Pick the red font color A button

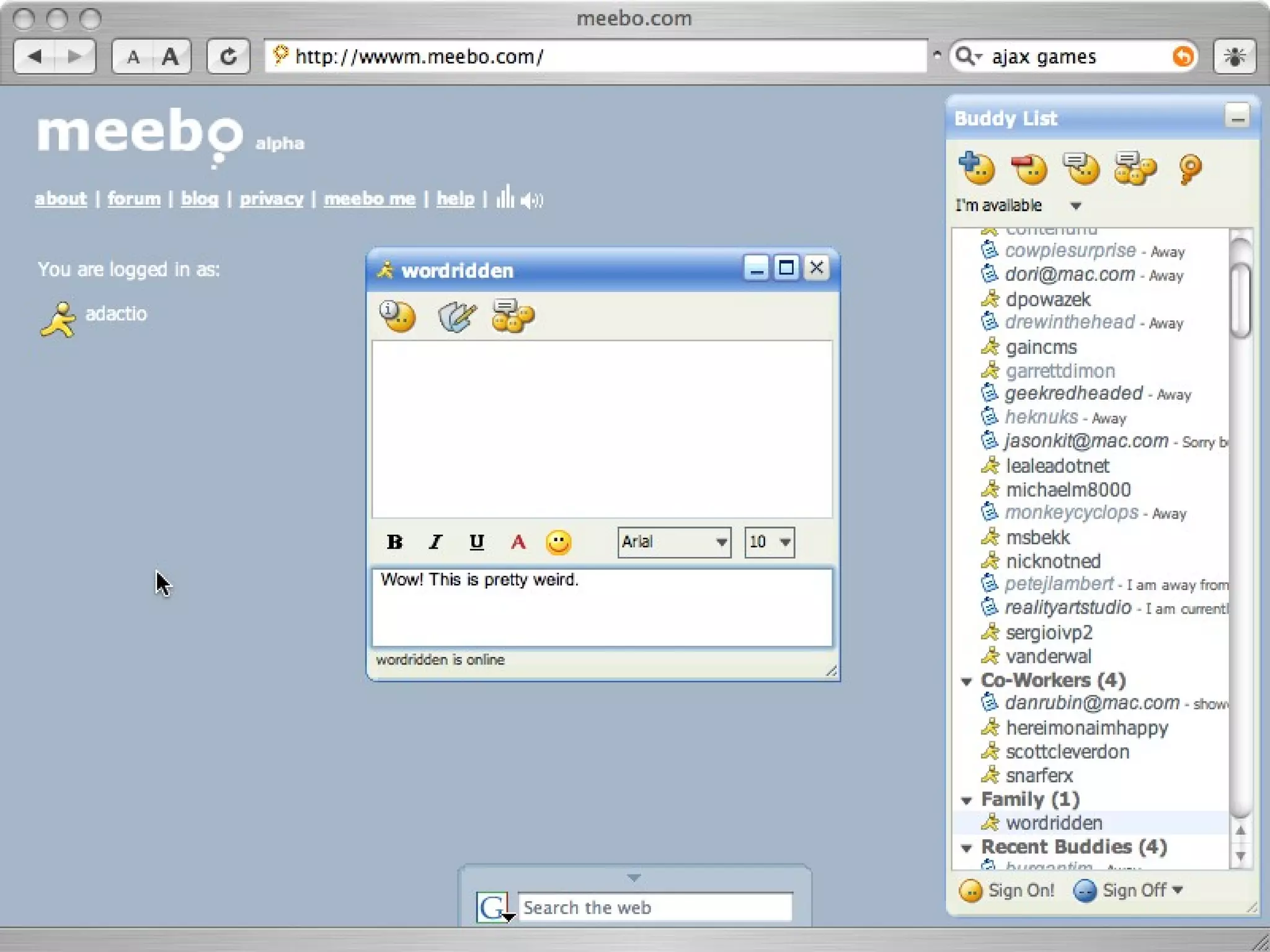[x=518, y=542]
